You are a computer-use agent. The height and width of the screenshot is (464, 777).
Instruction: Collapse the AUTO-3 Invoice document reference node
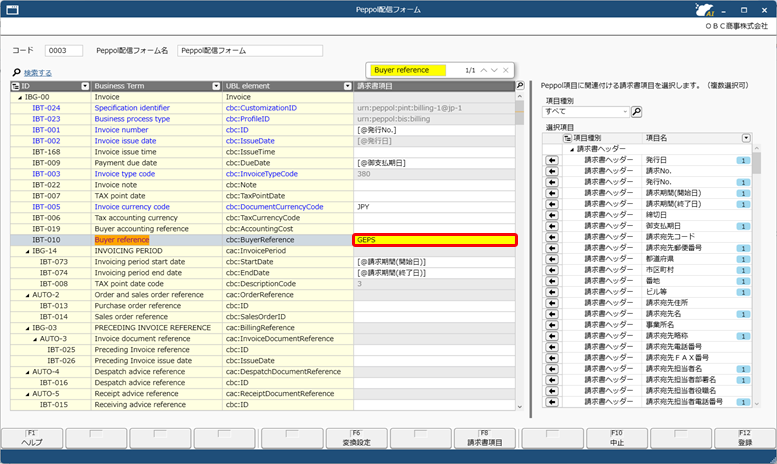(x=35, y=339)
